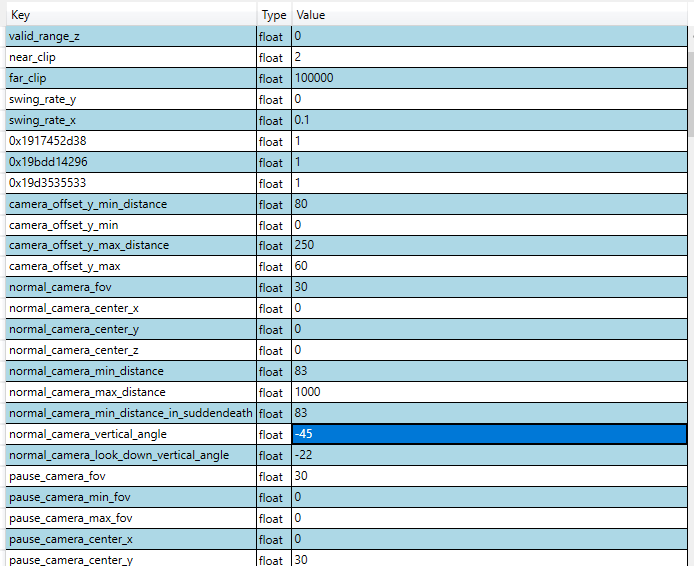The height and width of the screenshot is (566, 694).
Task: Edit the near_clip value 2
Action: (x=490, y=57)
